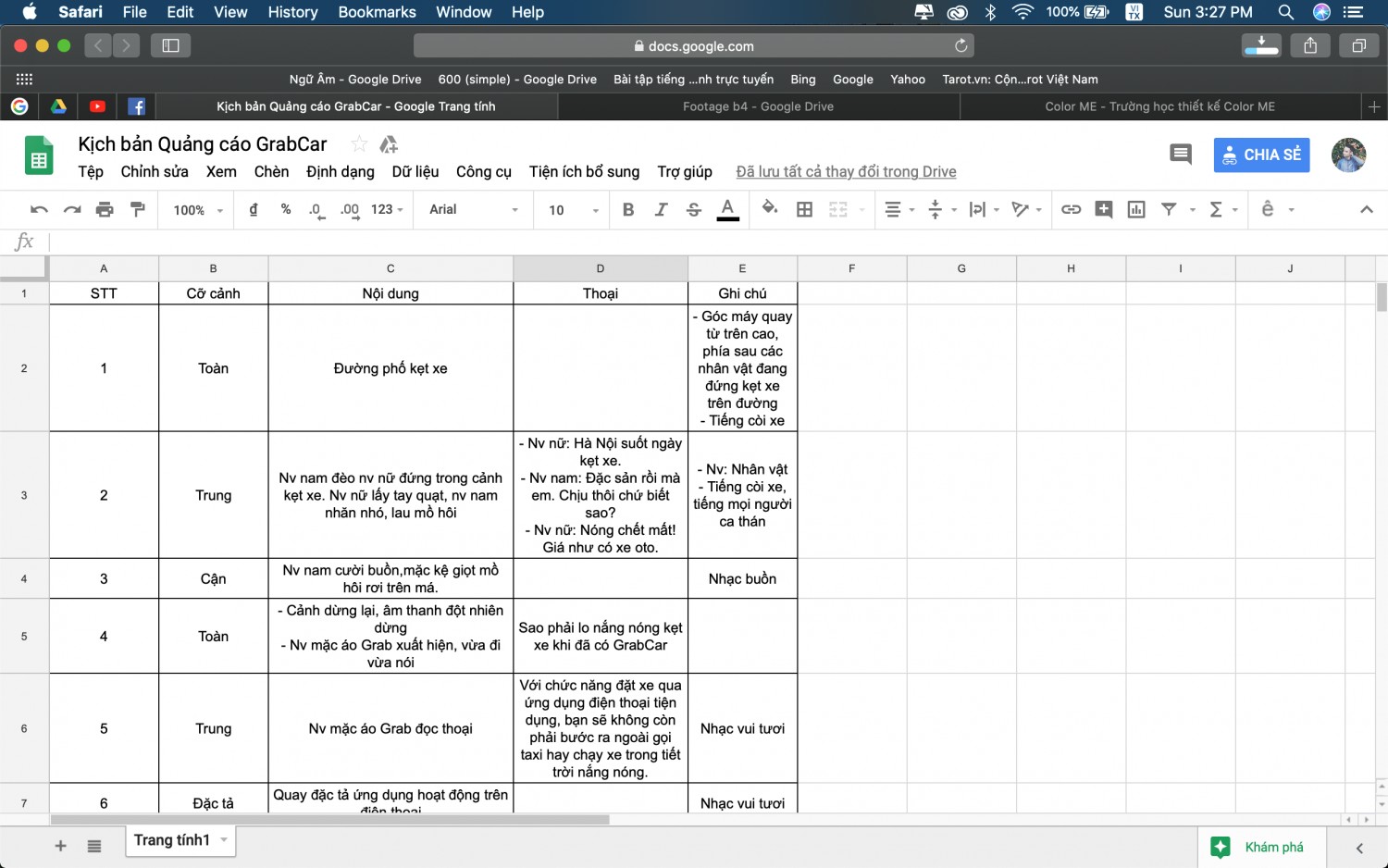Image resolution: width=1388 pixels, height=868 pixels.
Task: Open the 100% zoom dropdown
Action: coord(198,210)
